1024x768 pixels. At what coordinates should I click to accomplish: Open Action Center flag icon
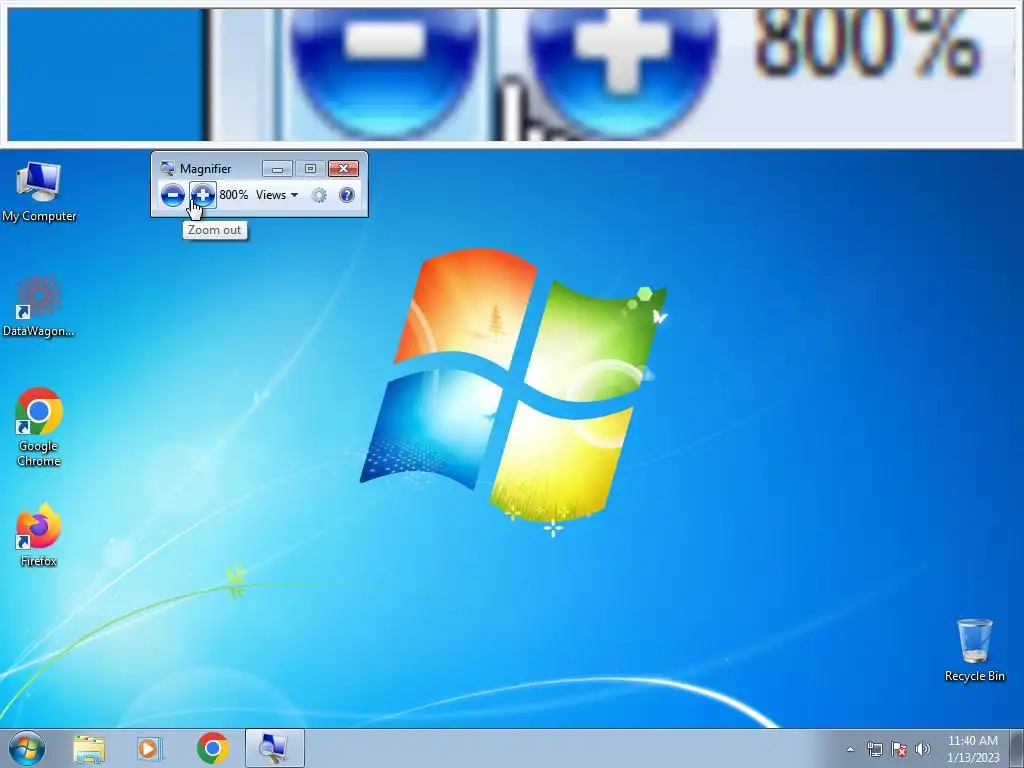(899, 749)
